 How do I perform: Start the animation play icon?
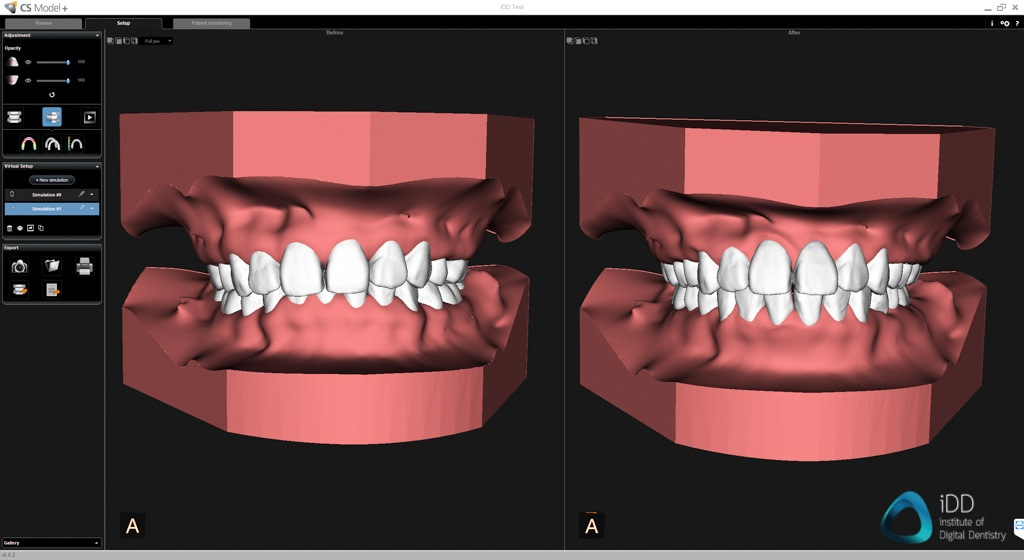point(89,117)
